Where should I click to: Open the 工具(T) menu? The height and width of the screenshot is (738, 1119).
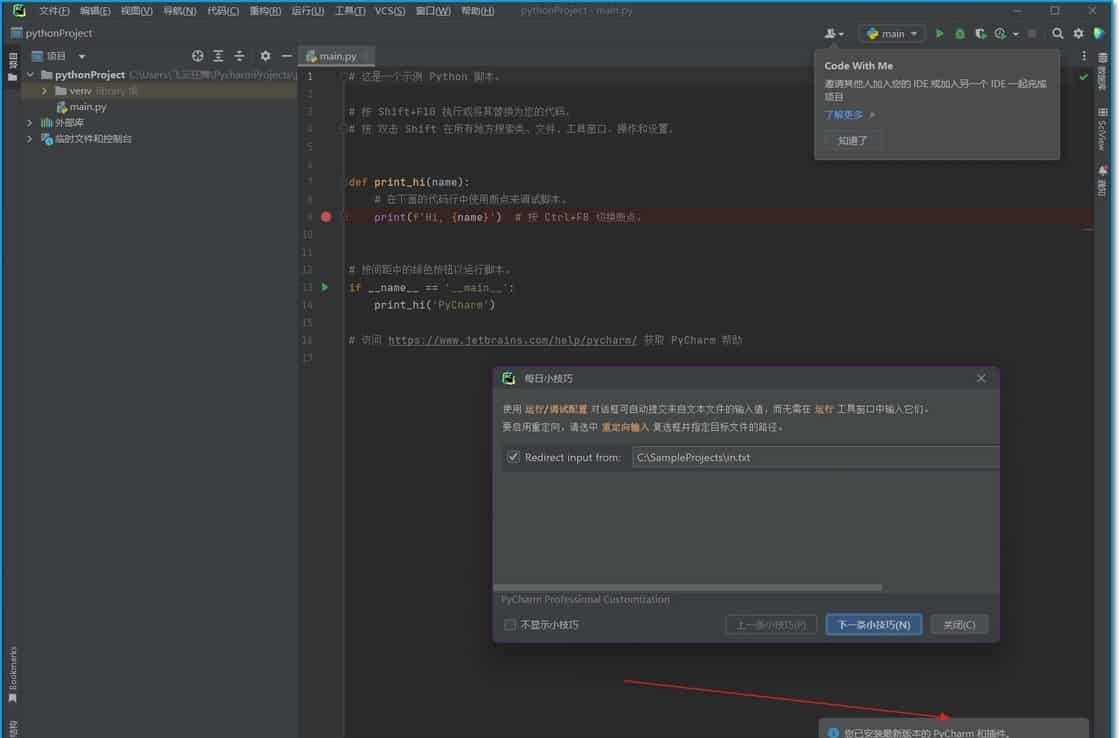pos(350,11)
